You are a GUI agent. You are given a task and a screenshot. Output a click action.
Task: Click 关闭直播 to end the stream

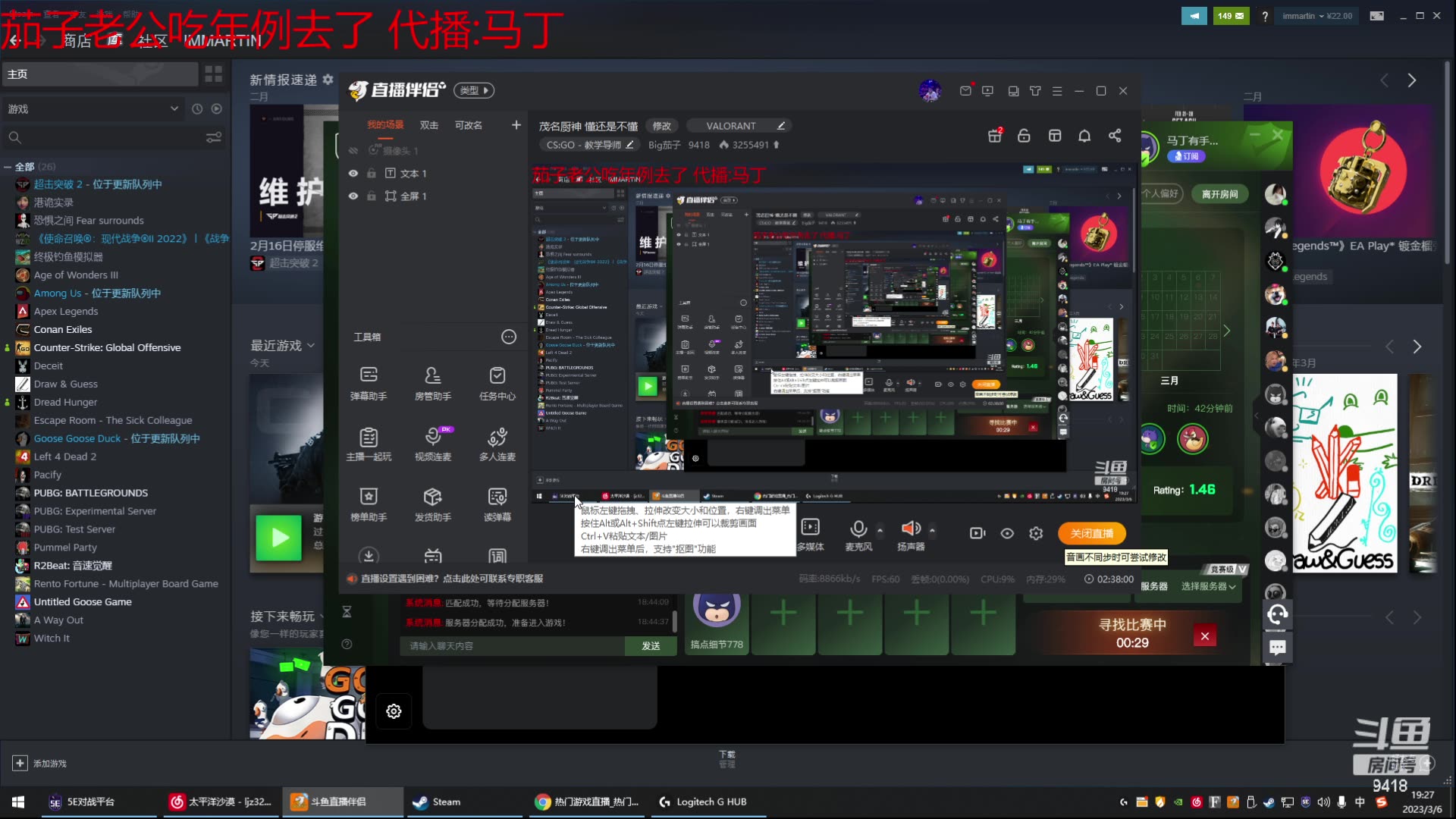(1092, 534)
